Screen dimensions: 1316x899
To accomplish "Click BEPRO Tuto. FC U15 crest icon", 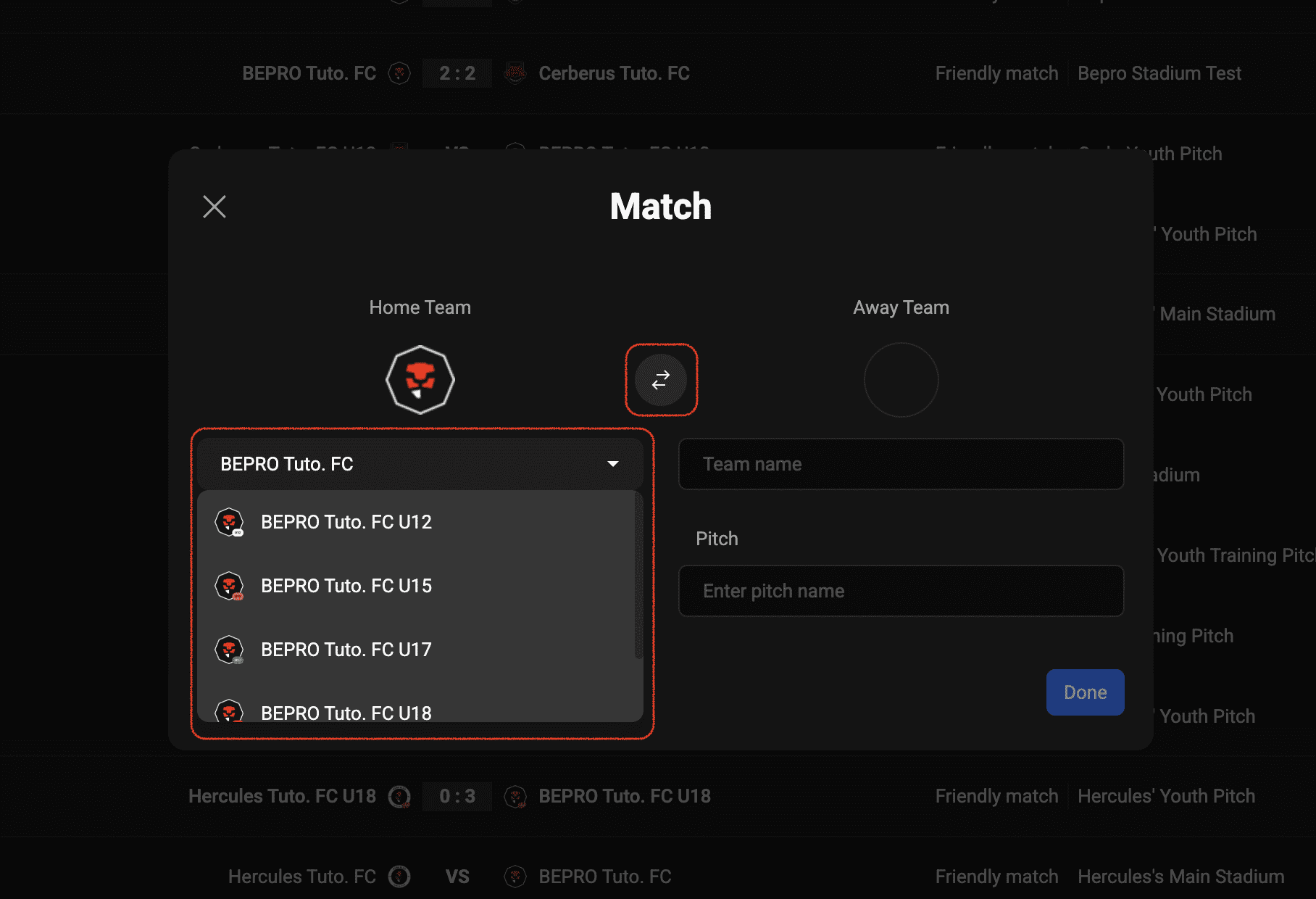I will point(229,586).
